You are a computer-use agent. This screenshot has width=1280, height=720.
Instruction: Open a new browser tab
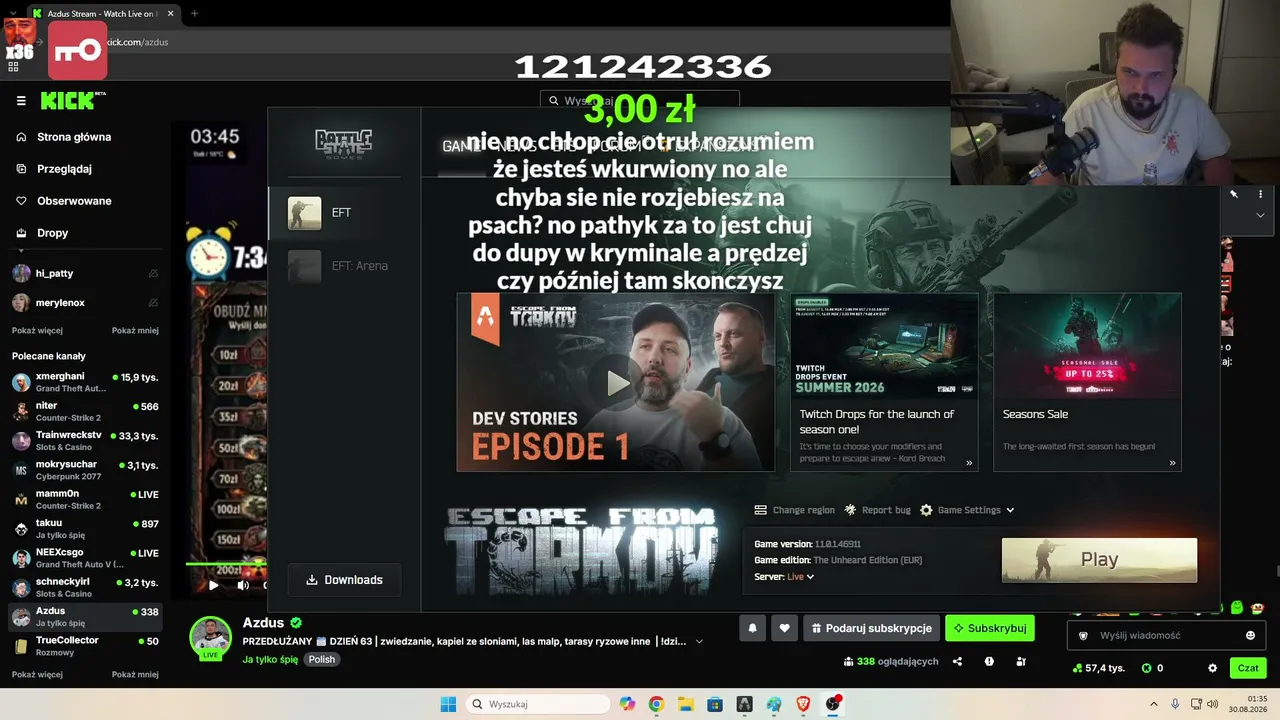(194, 13)
